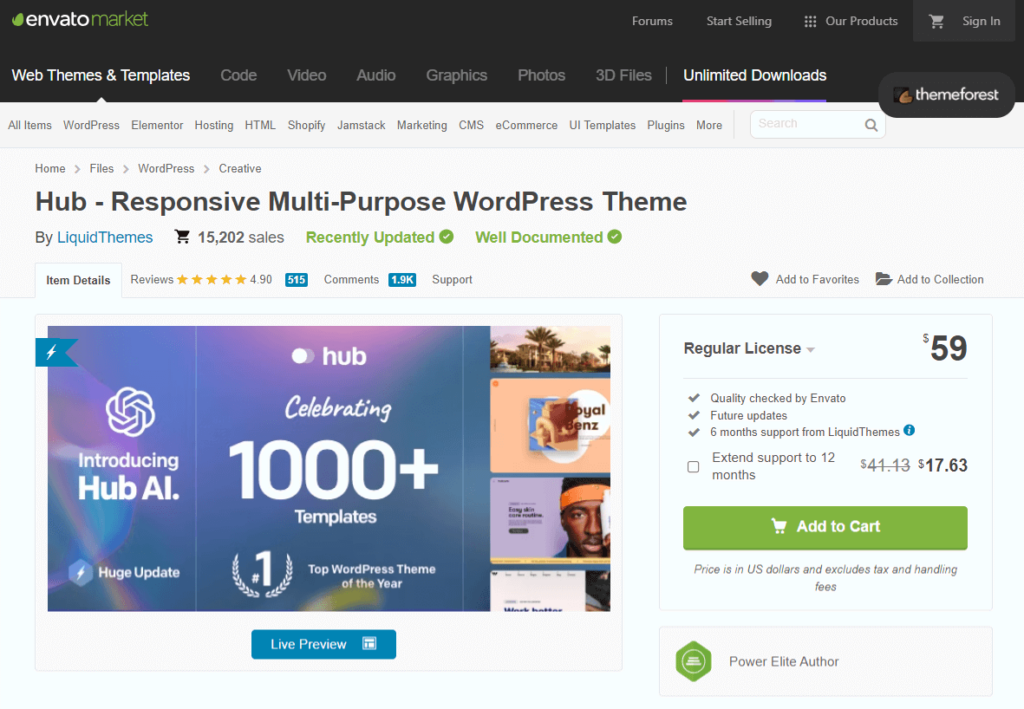Select the Graphics marketplace menu
The height and width of the screenshot is (709, 1024).
[x=456, y=75]
